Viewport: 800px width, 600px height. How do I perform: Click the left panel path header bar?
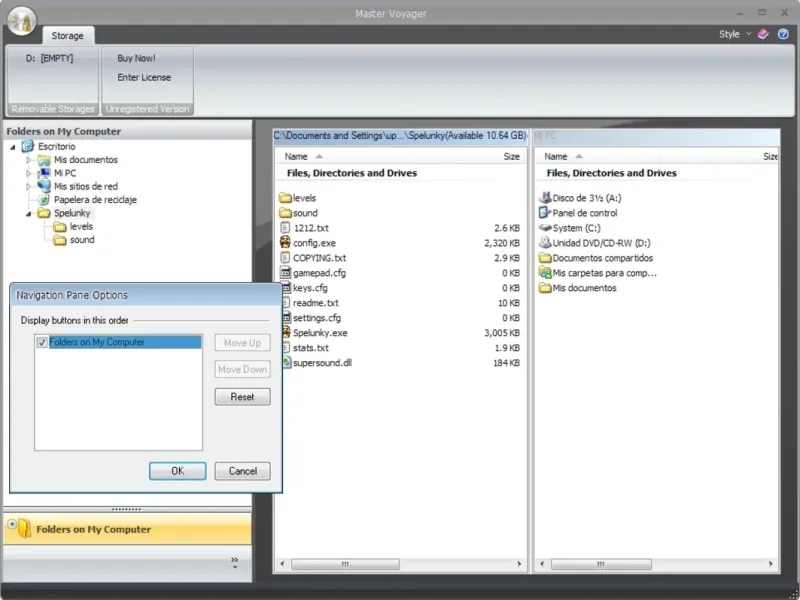click(401, 136)
